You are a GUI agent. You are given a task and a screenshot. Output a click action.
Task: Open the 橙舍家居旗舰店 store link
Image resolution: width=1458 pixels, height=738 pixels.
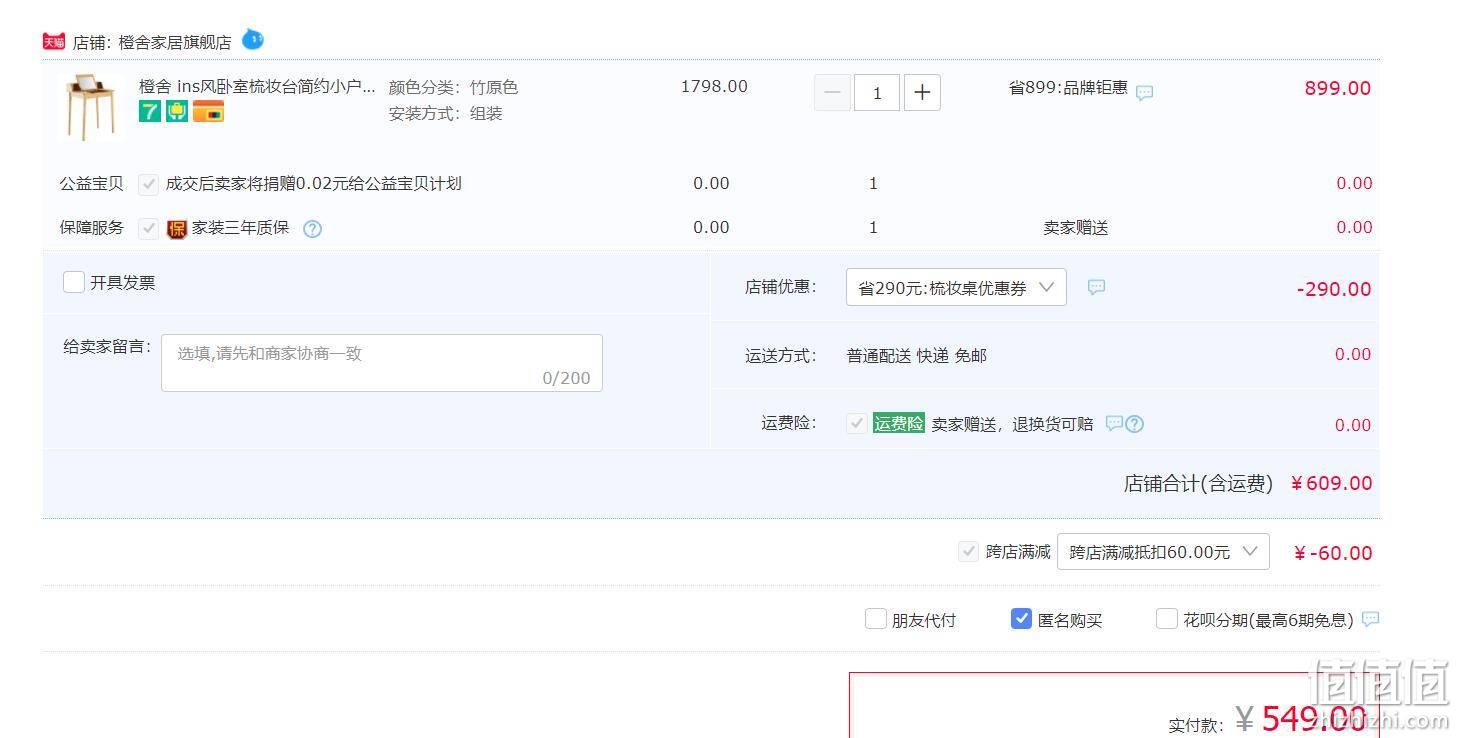(175, 42)
